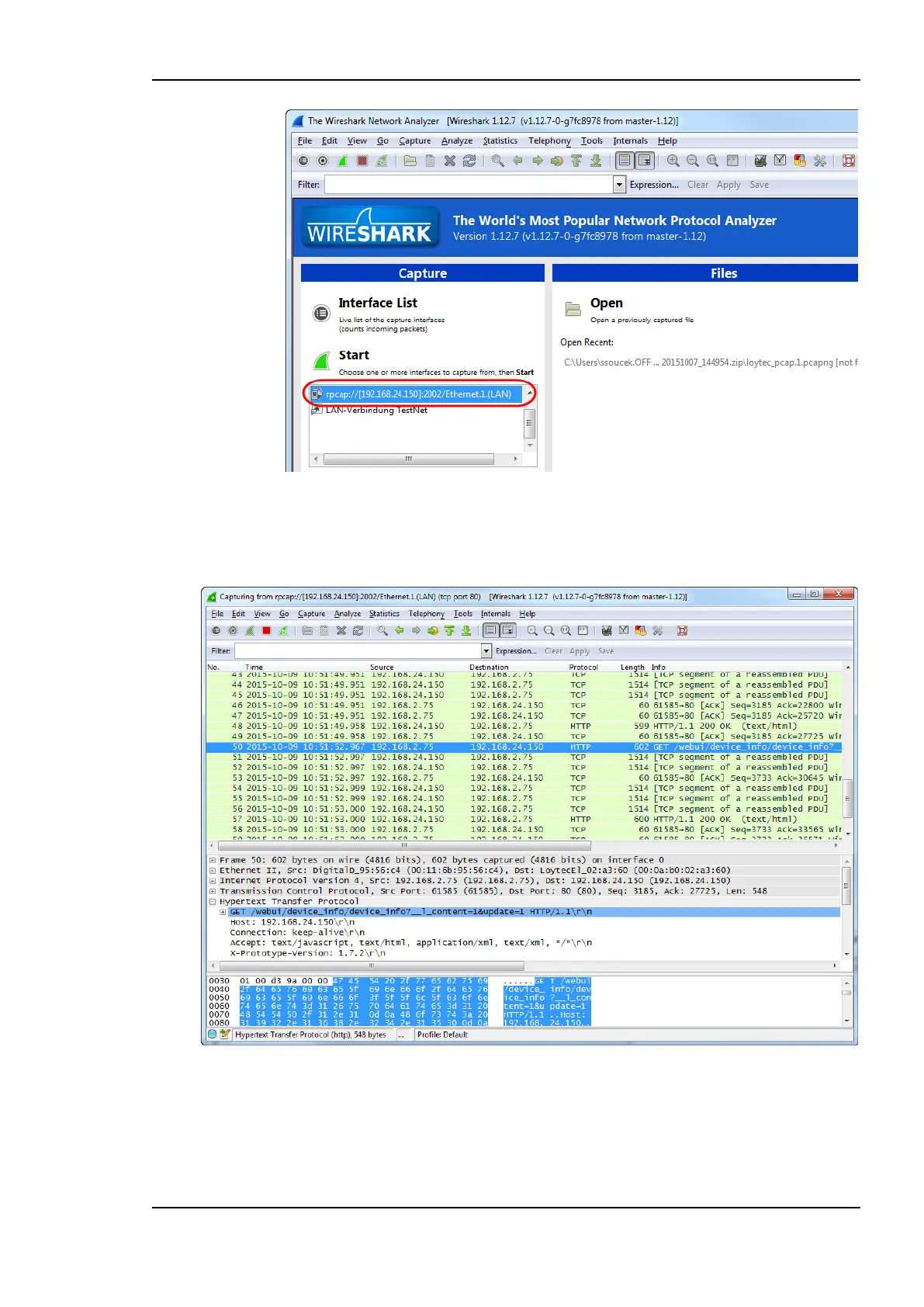Open coloring rules icon in start window toolbar
The height and width of the screenshot is (1307, 924).
coord(800,161)
